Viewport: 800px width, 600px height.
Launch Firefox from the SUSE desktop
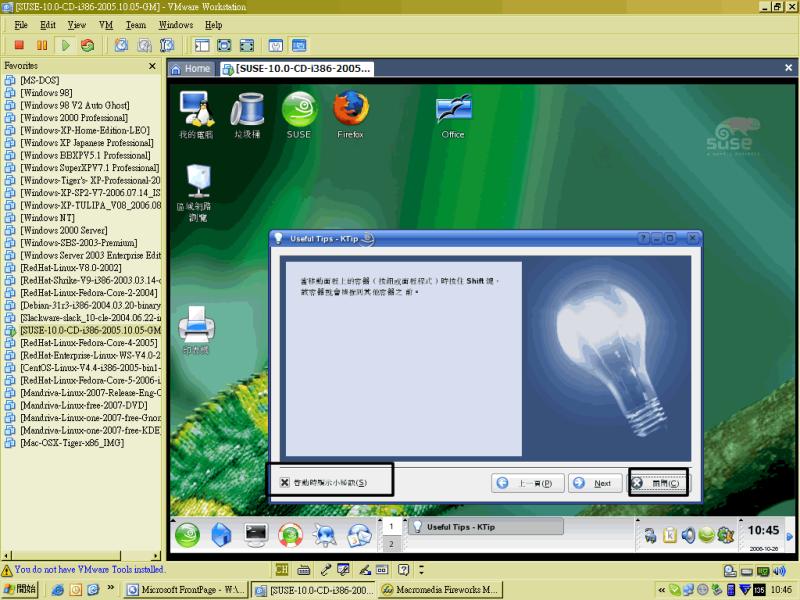point(351,115)
